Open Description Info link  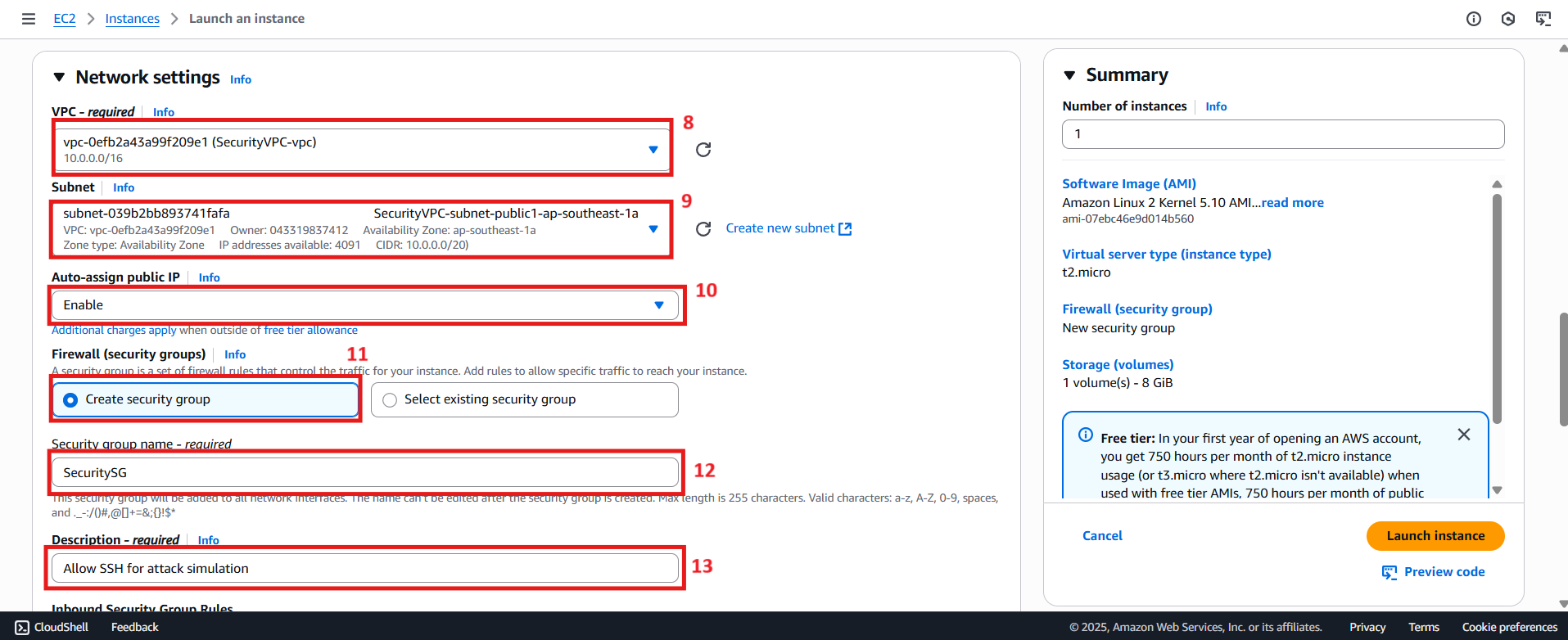(x=209, y=540)
